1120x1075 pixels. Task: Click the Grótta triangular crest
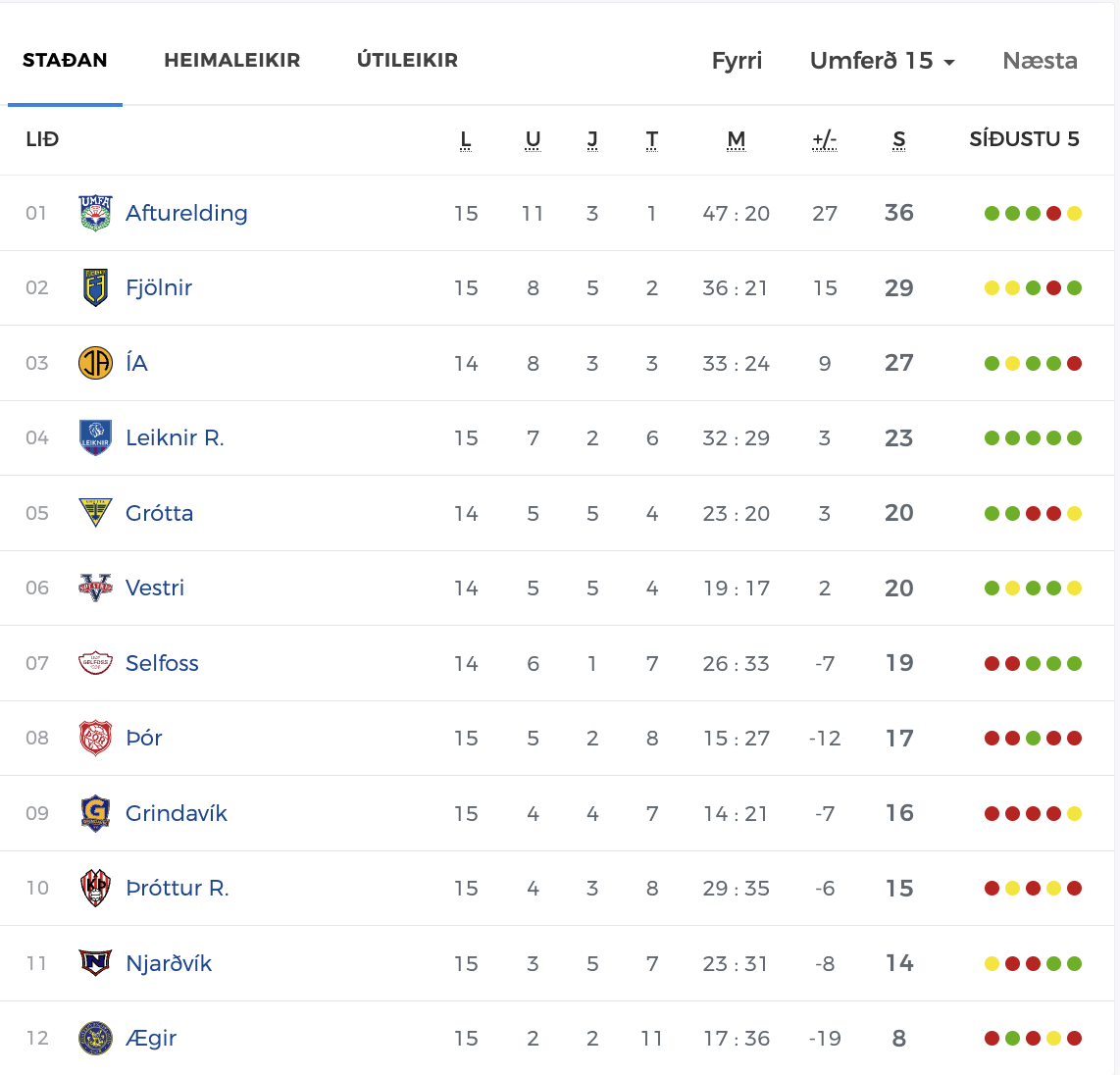click(95, 513)
